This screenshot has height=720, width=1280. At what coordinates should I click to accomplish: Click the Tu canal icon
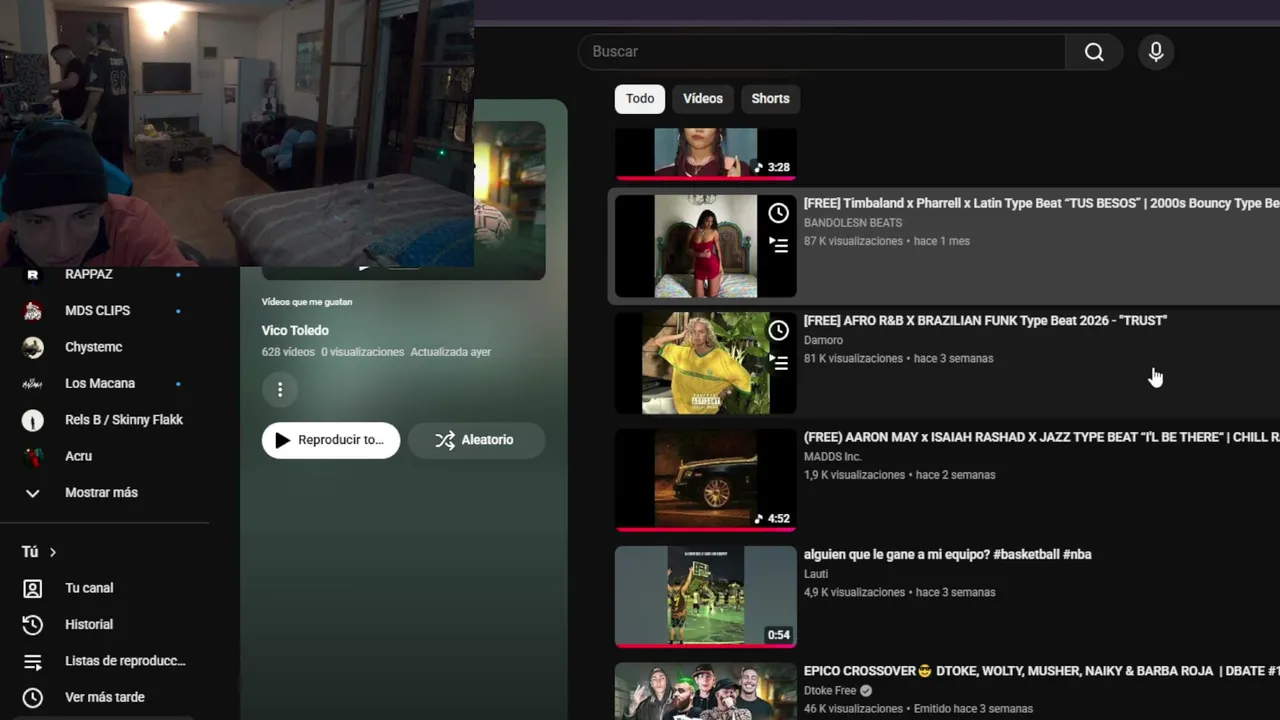tap(33, 589)
